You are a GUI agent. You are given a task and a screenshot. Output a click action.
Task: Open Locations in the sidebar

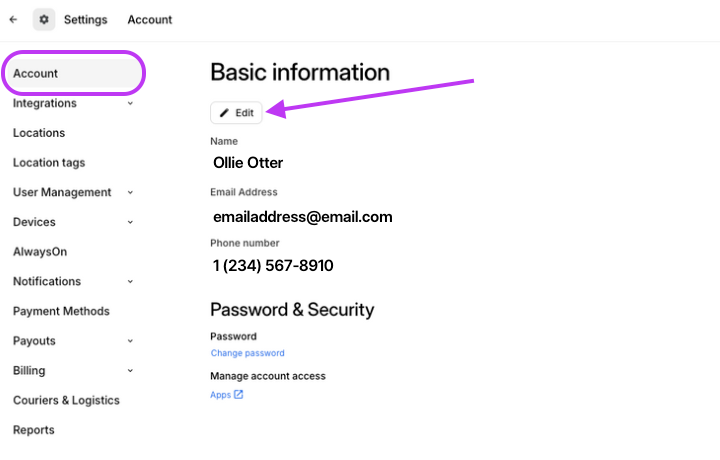tap(39, 133)
